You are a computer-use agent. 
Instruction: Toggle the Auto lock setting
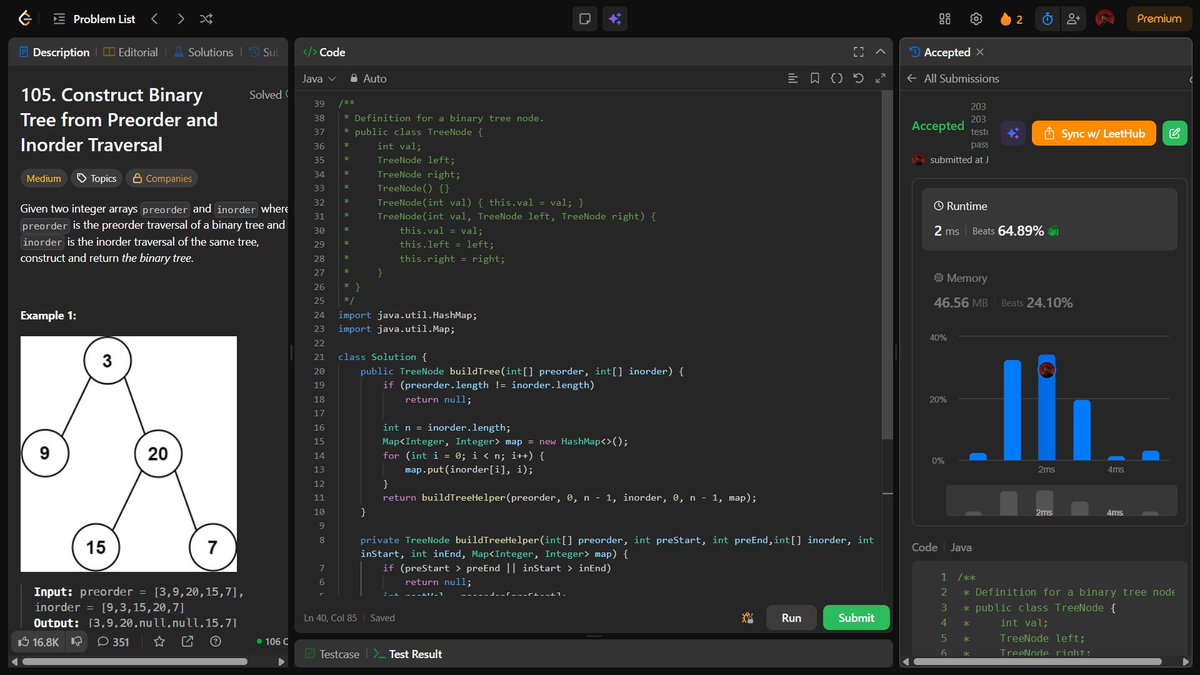click(368, 78)
